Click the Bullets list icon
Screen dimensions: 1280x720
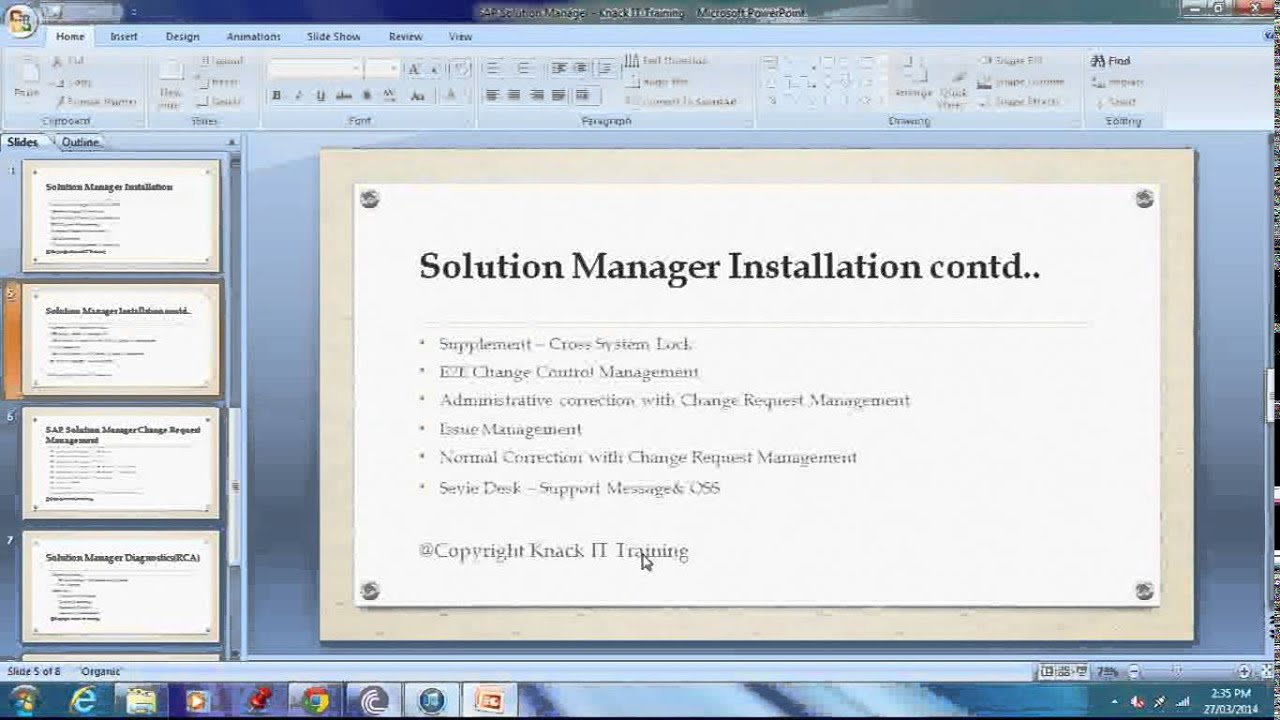(x=493, y=69)
